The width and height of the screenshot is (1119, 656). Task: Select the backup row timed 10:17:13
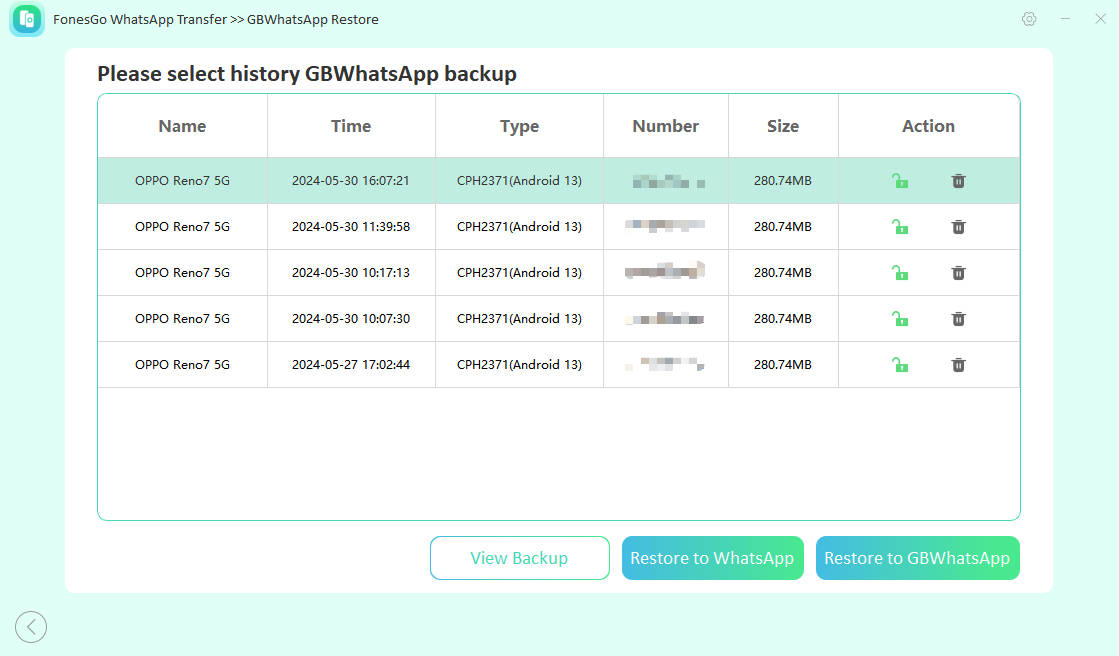[350, 273]
